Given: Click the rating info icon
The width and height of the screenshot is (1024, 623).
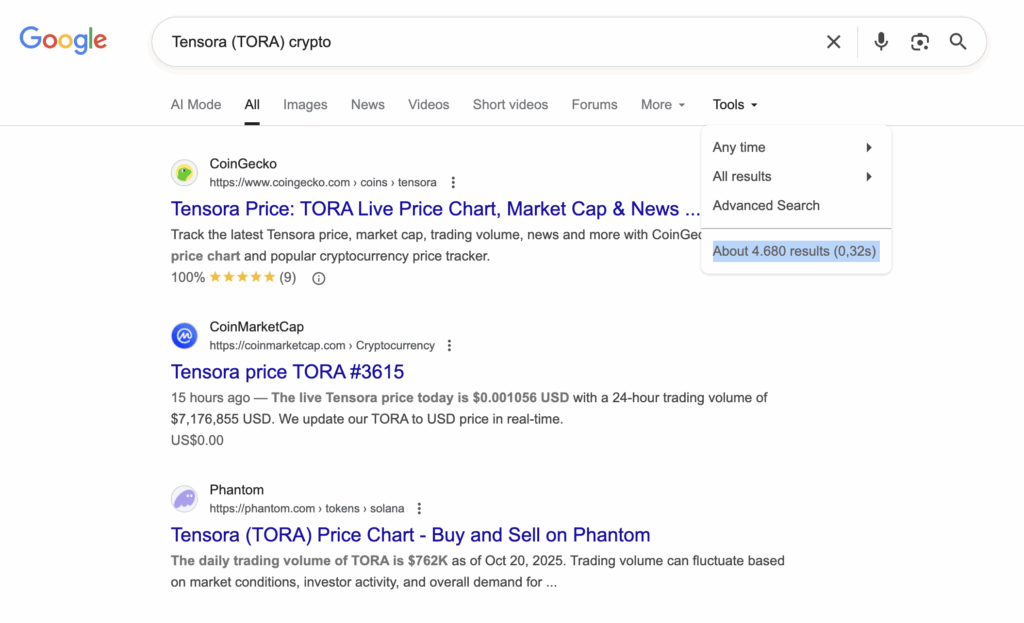Looking at the screenshot, I should tap(319, 278).
